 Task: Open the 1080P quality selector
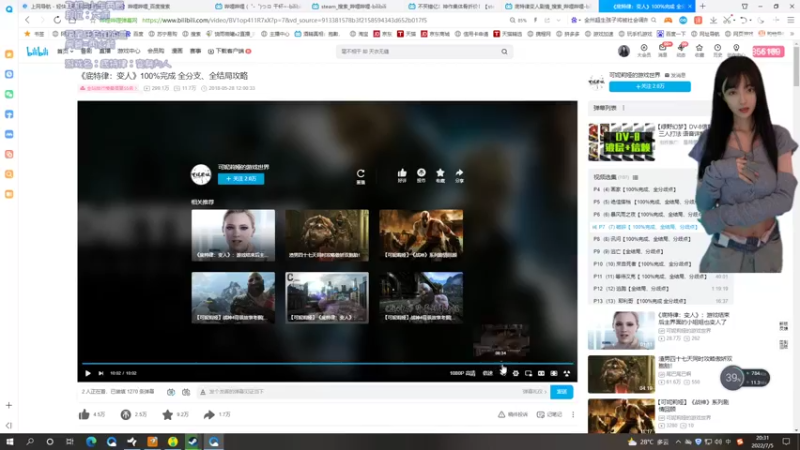tap(462, 373)
